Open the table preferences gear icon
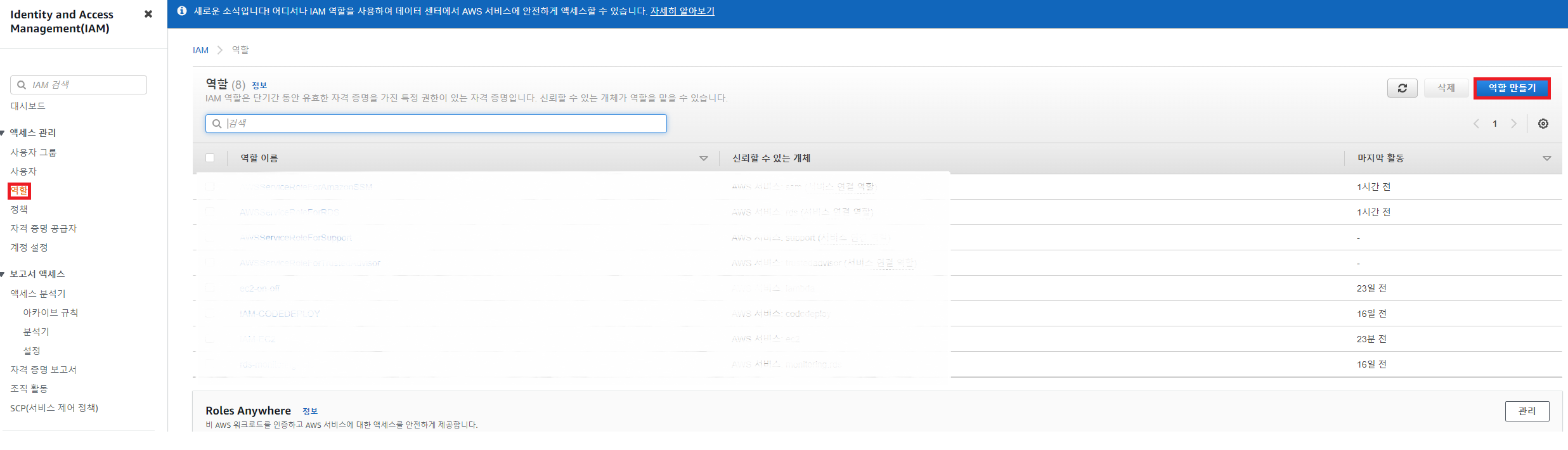Viewport: 1568px width, 450px height. coord(1543,124)
